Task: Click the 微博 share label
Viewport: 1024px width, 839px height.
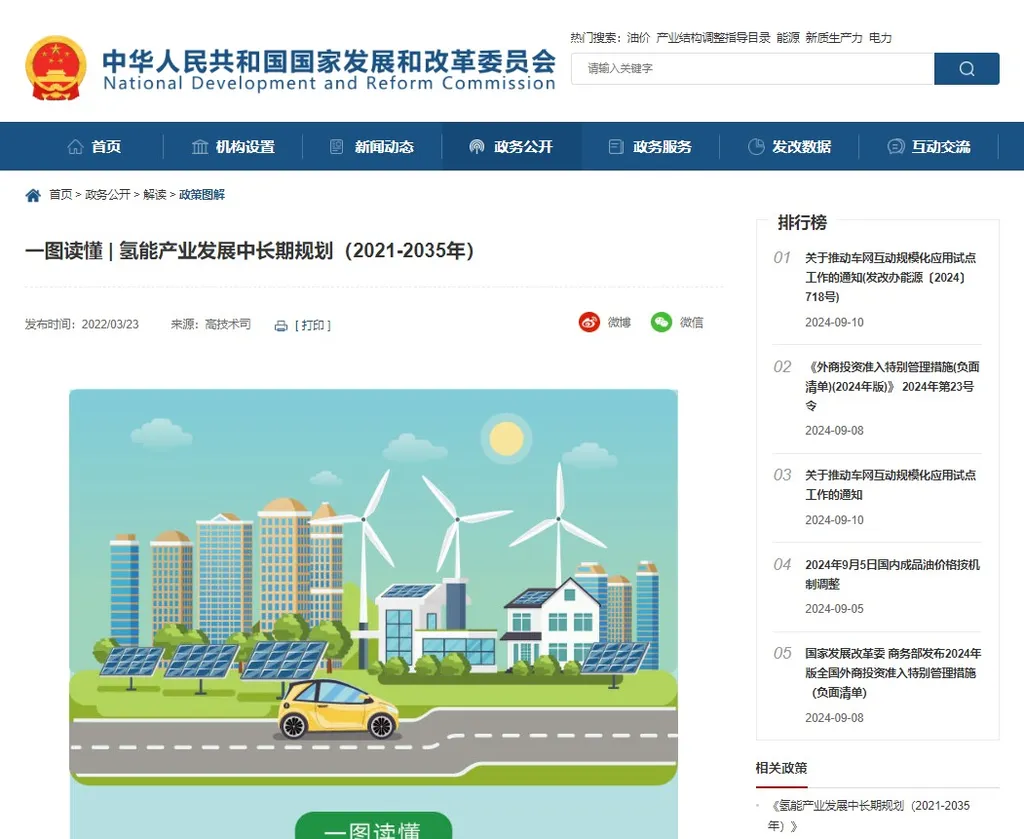Action: [619, 323]
